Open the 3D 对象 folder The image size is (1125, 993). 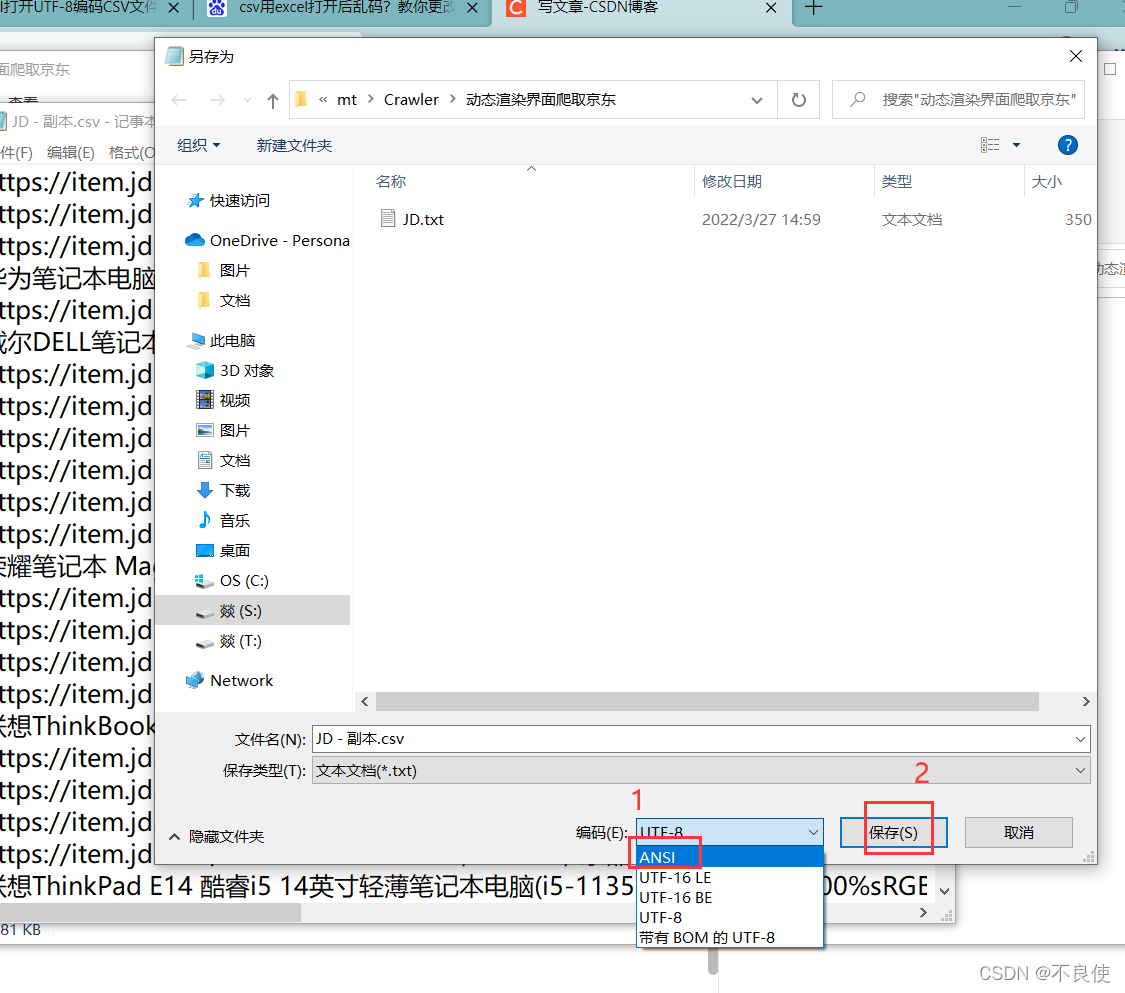[236, 371]
